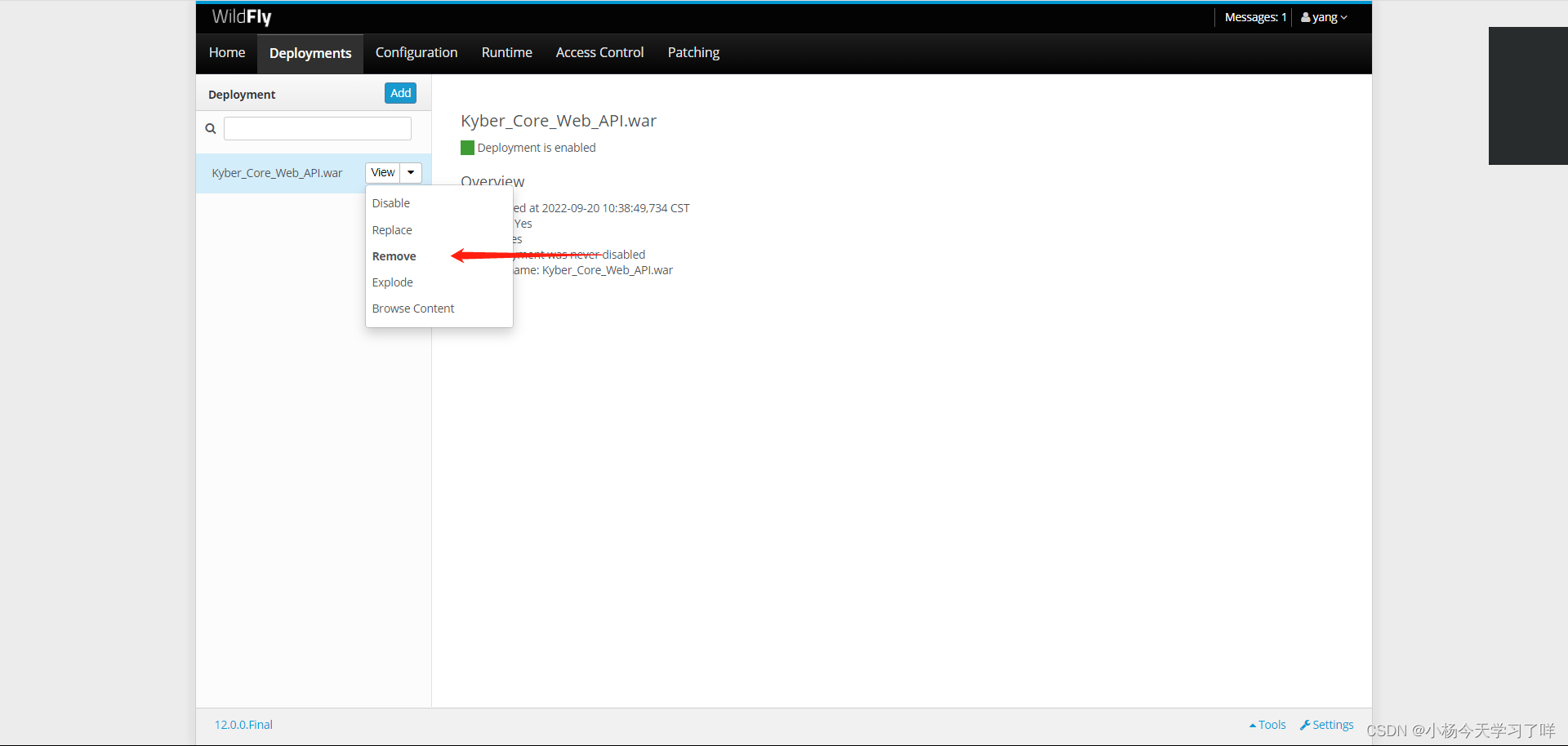Click the Tools caret icon in footer
Viewport: 1568px width, 746px height.
click(x=1252, y=724)
